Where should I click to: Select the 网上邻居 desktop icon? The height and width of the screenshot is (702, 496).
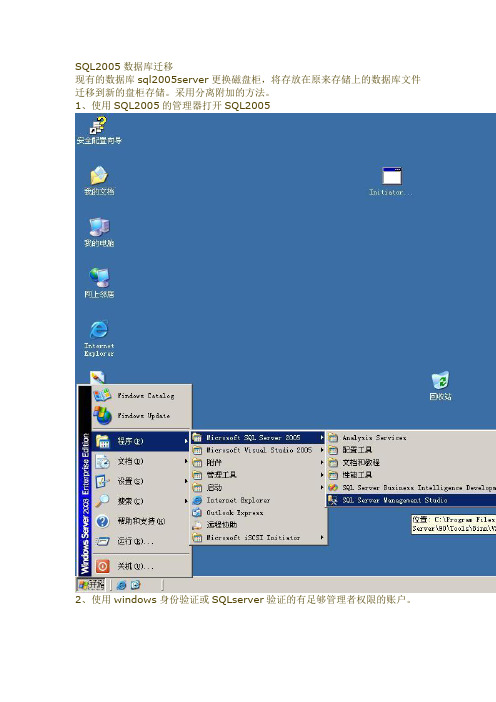pyautogui.click(x=99, y=283)
